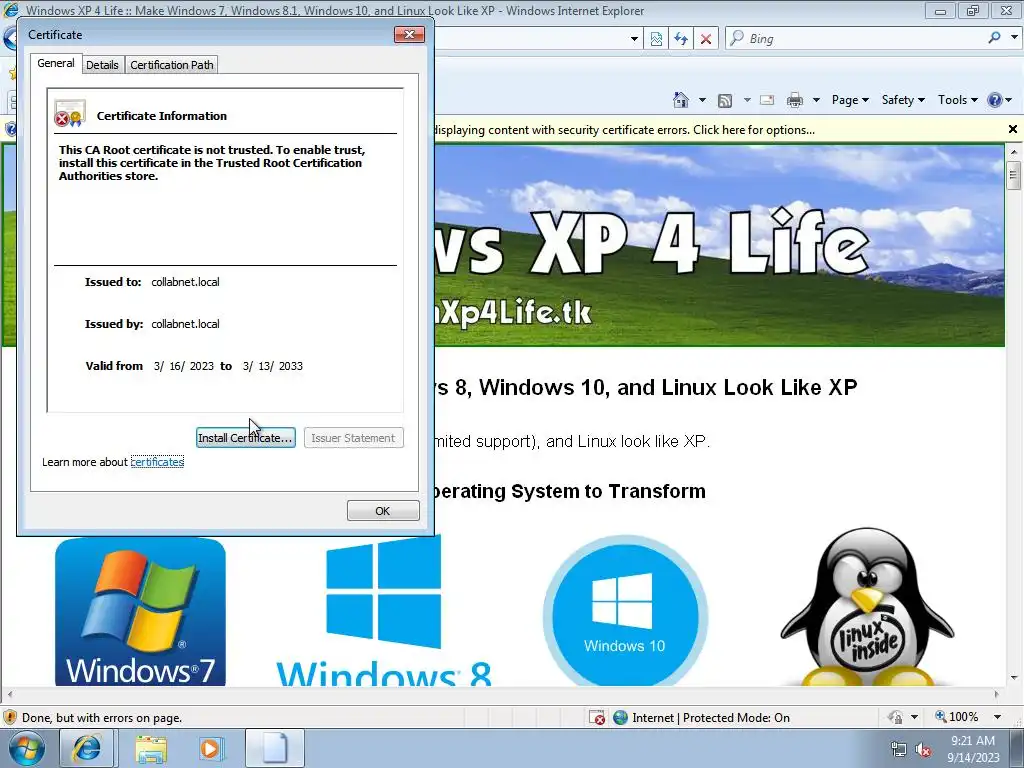Open the Tools menu
Image resolution: width=1024 pixels, height=768 pixels.
957,100
